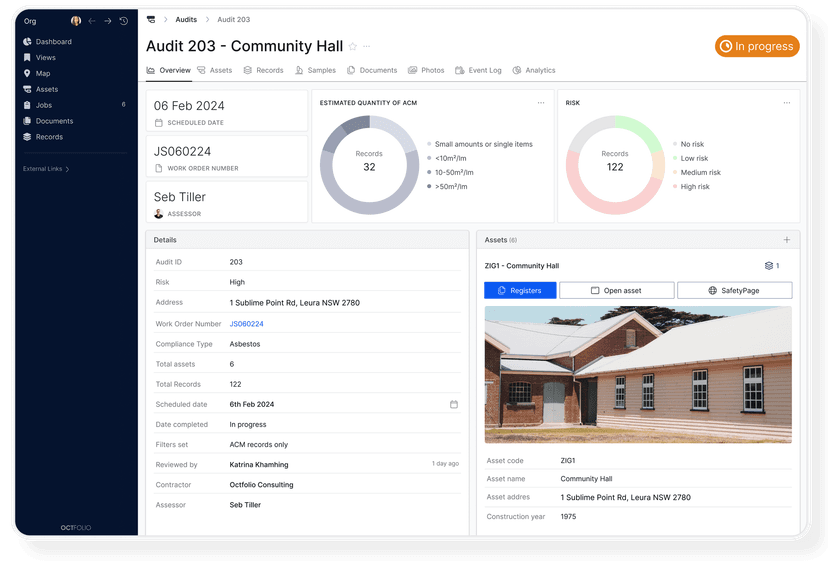
Task: Switch to the Documents tab
Action: [x=372, y=70]
